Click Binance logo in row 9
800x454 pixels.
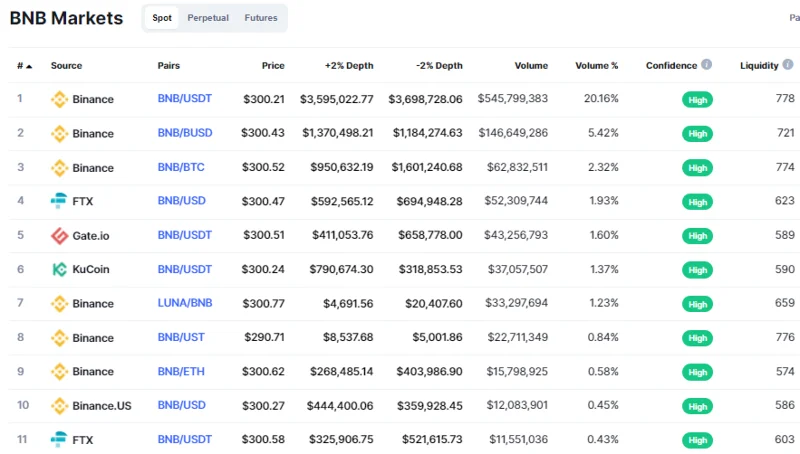(59, 371)
